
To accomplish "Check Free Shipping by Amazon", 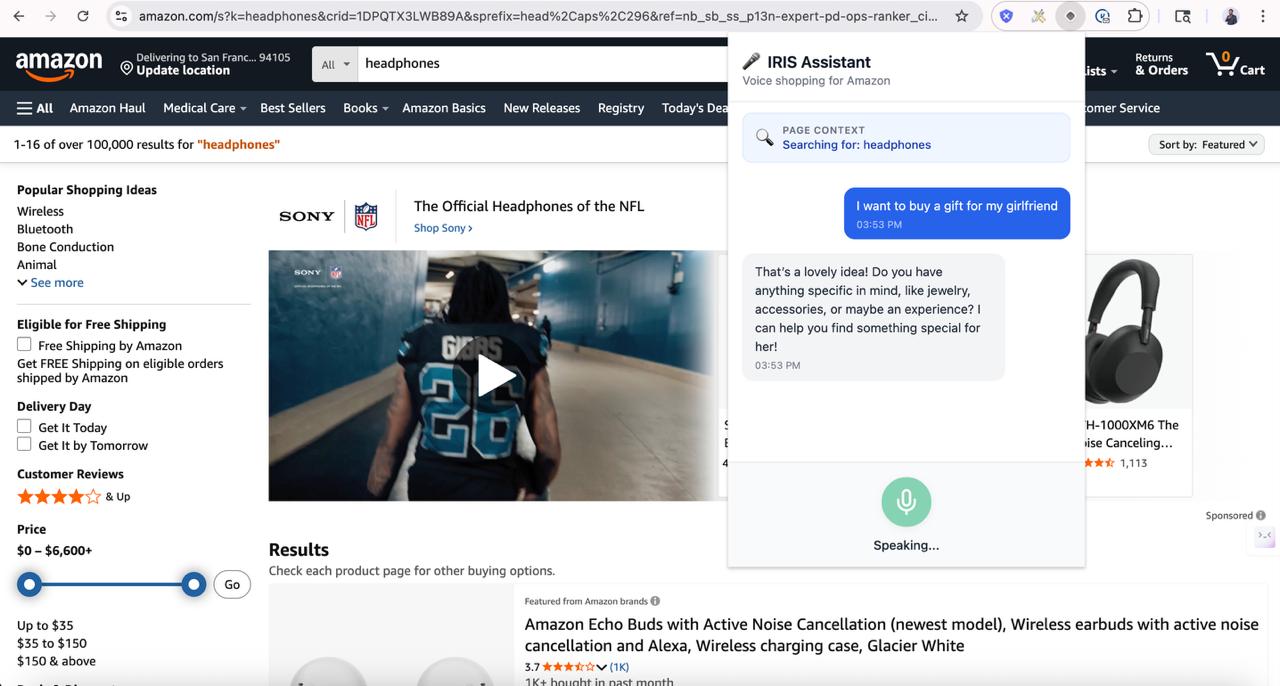I will tap(24, 344).
